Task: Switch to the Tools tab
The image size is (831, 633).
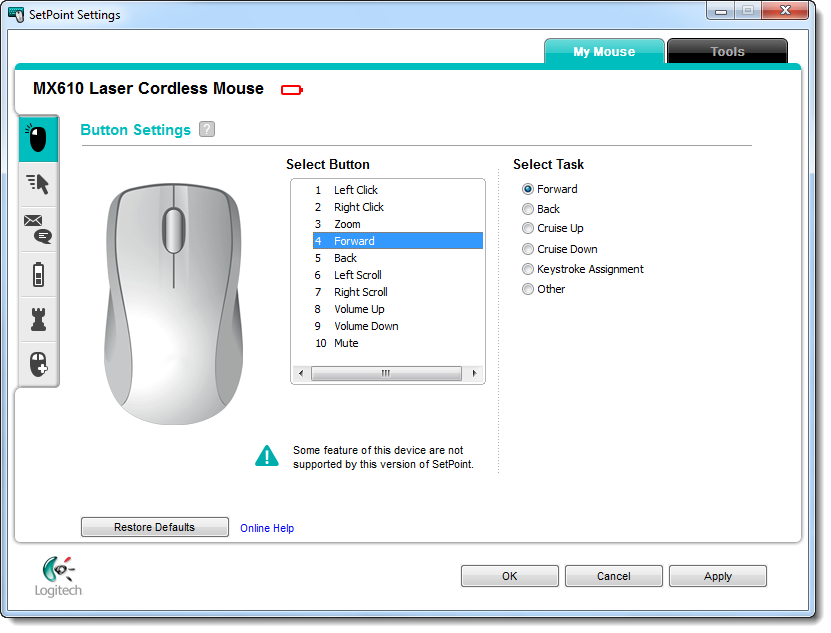Action: (727, 51)
